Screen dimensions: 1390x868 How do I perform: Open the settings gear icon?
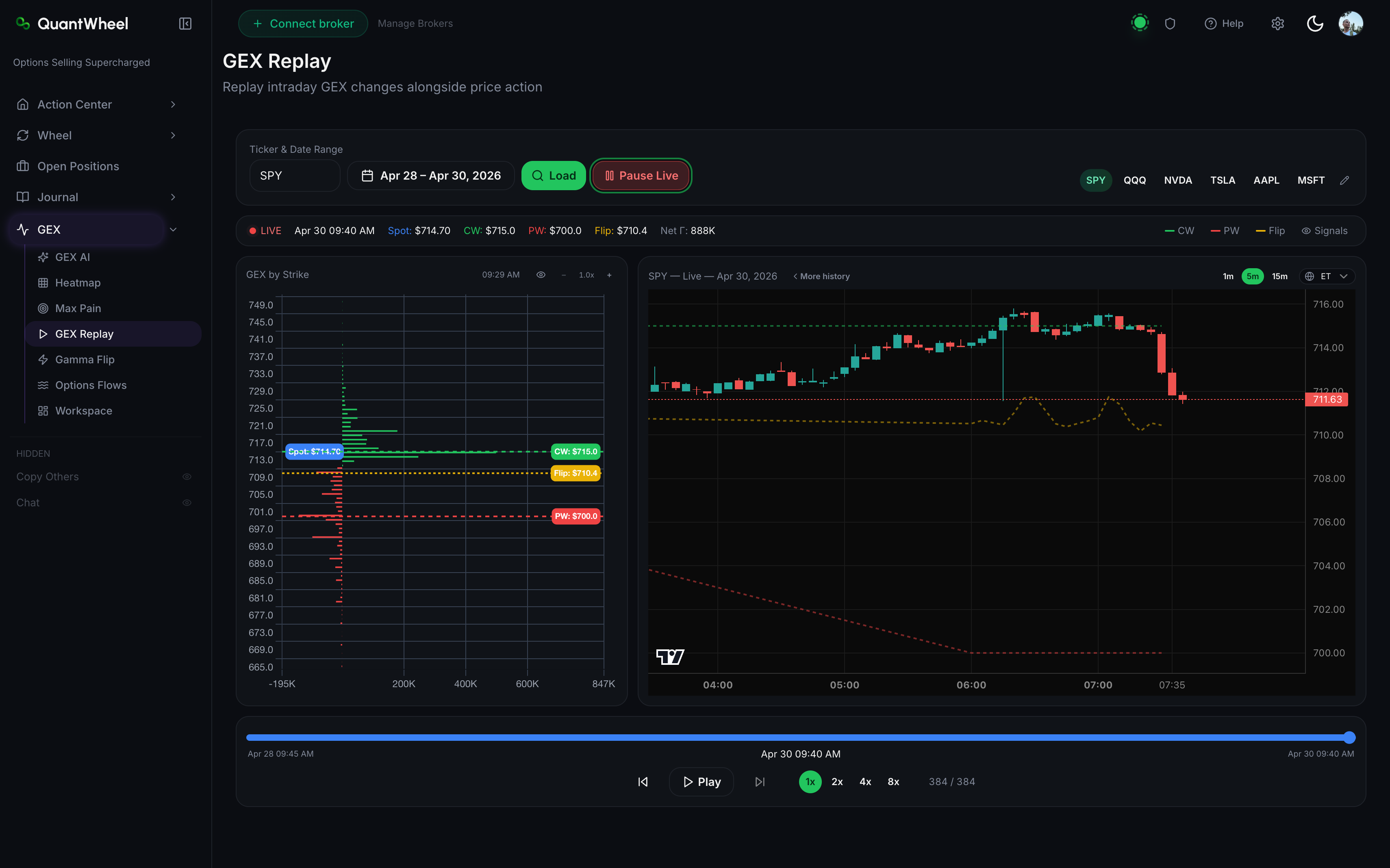(1277, 24)
